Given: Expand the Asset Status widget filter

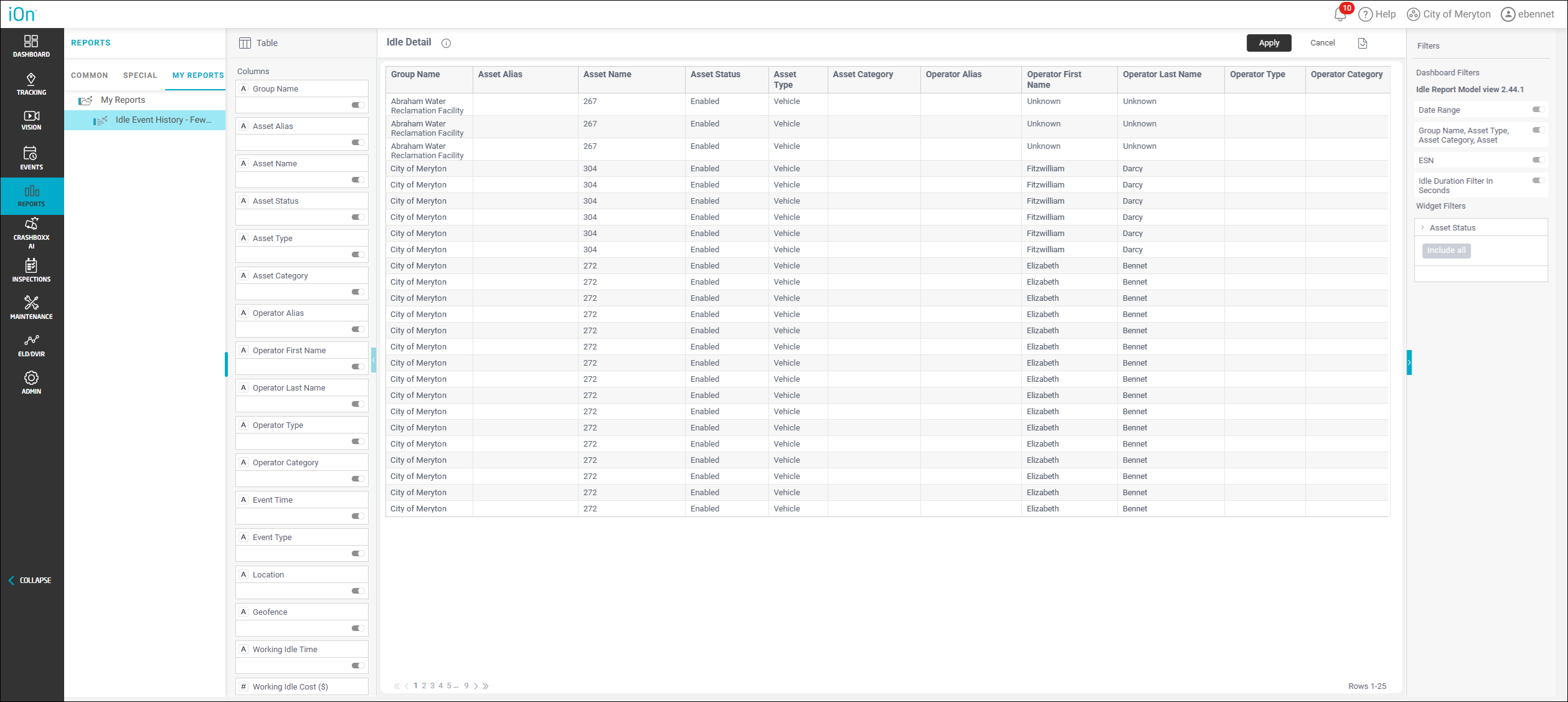Looking at the screenshot, I should (1423, 227).
